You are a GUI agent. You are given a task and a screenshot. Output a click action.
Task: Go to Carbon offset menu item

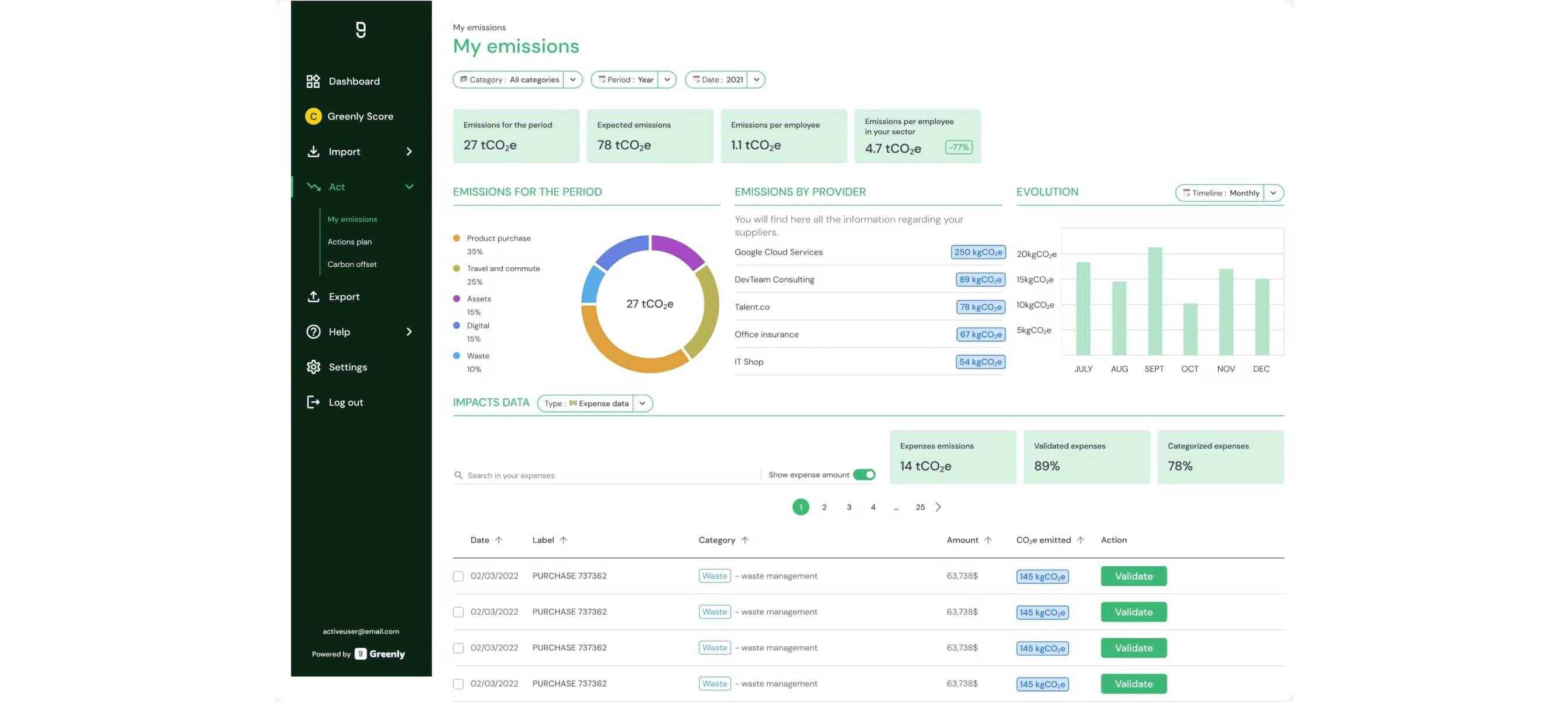tap(352, 264)
